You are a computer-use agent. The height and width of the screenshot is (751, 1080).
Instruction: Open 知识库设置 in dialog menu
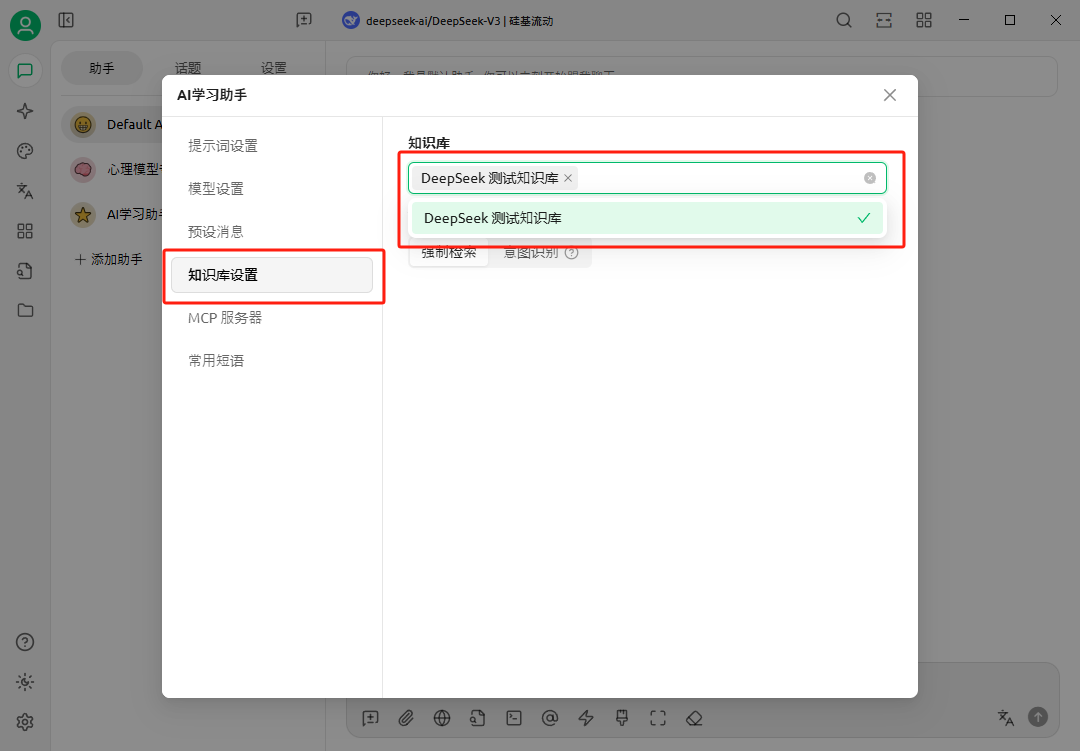coord(272,275)
